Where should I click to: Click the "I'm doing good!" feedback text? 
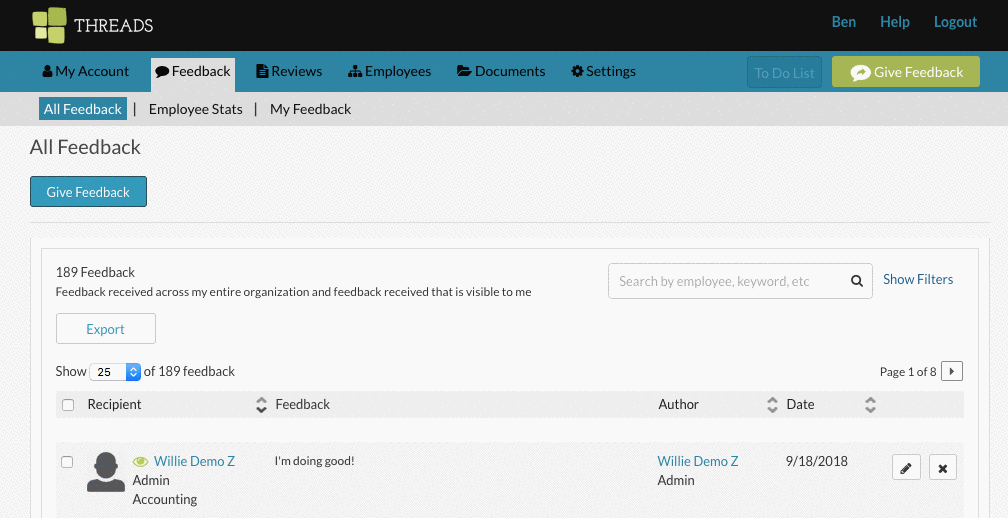point(314,461)
